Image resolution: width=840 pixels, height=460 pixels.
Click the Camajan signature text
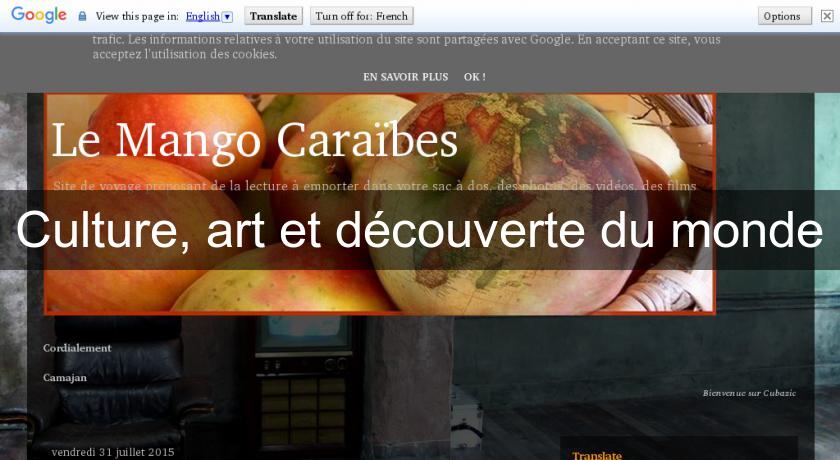click(65, 378)
